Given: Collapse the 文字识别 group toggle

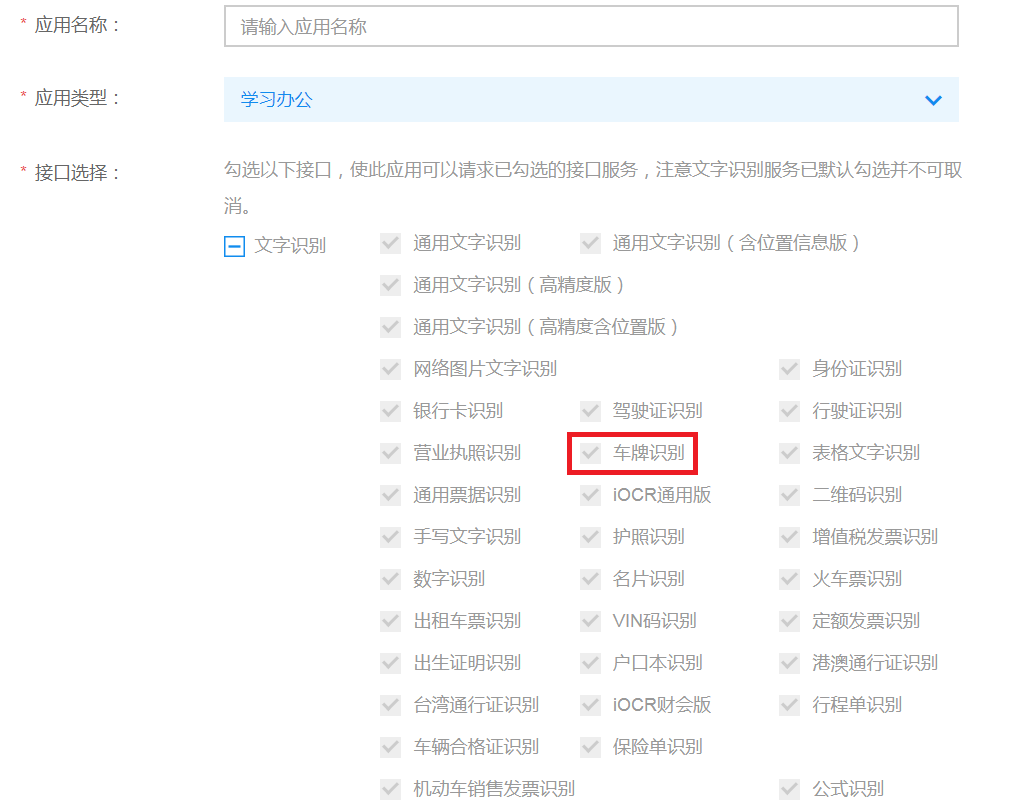Looking at the screenshot, I should tap(234, 246).
